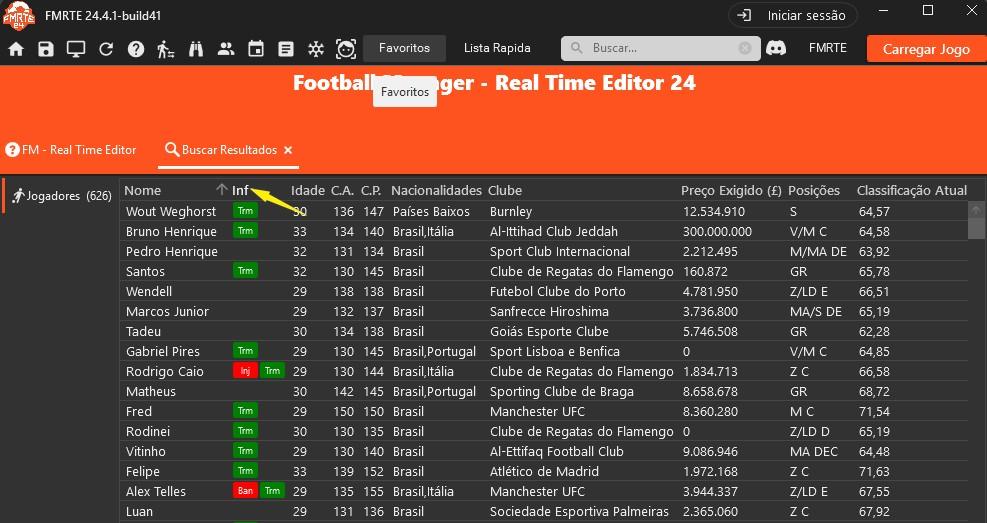This screenshot has width=987, height=523.
Task: Click the magnifier icon in search box
Action: (x=575, y=48)
